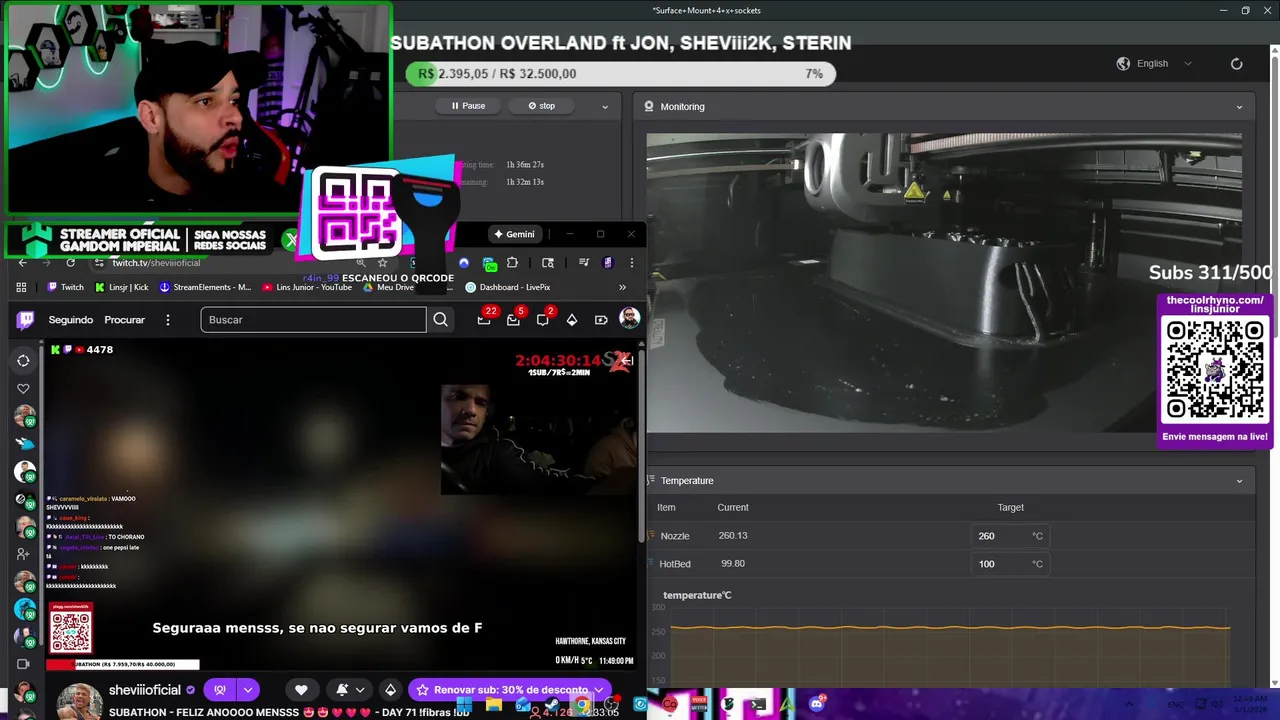Open Chrome apps grid in bookmarks bar
This screenshot has width=1280, height=720.
21,287
